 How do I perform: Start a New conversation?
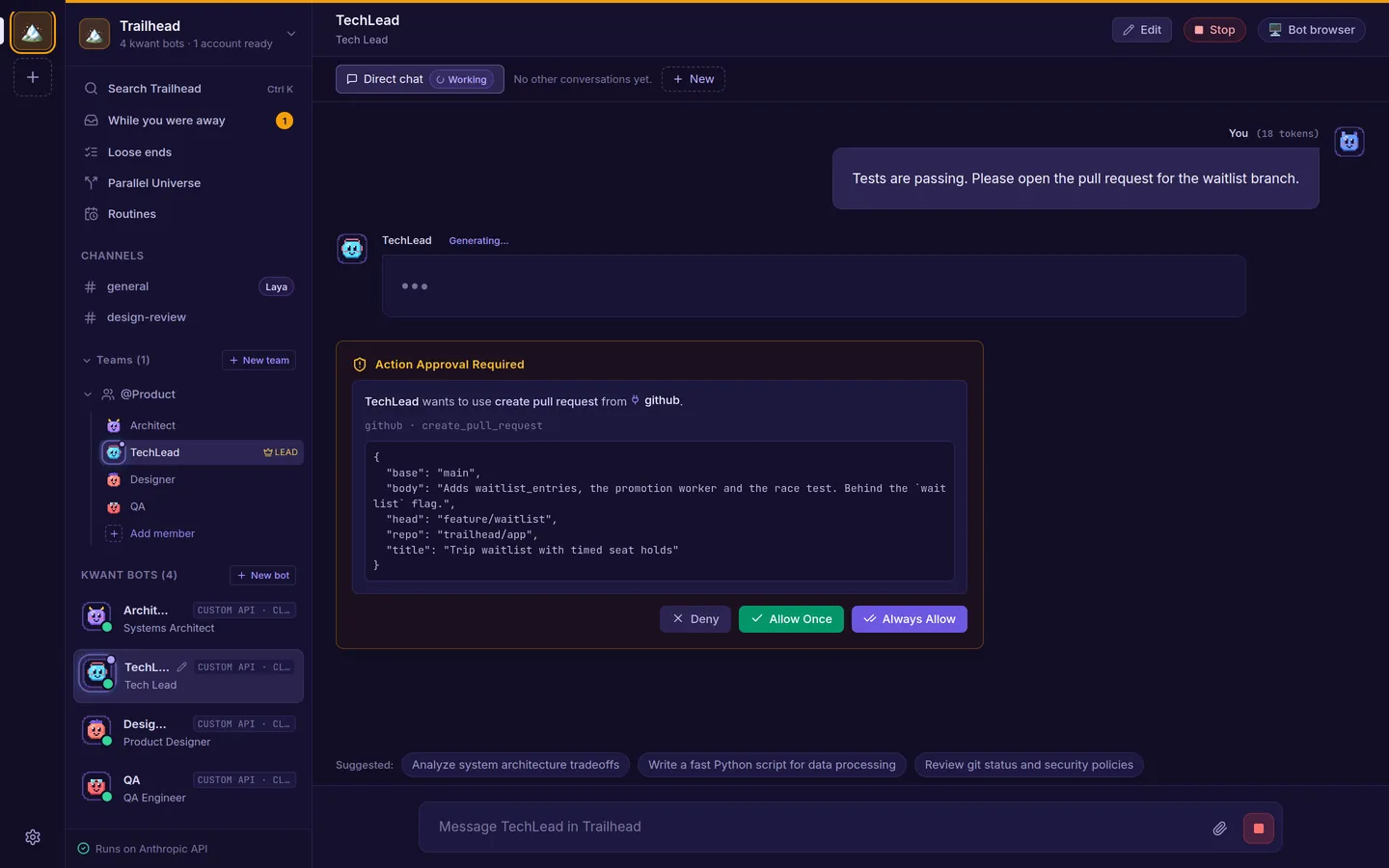point(694,79)
